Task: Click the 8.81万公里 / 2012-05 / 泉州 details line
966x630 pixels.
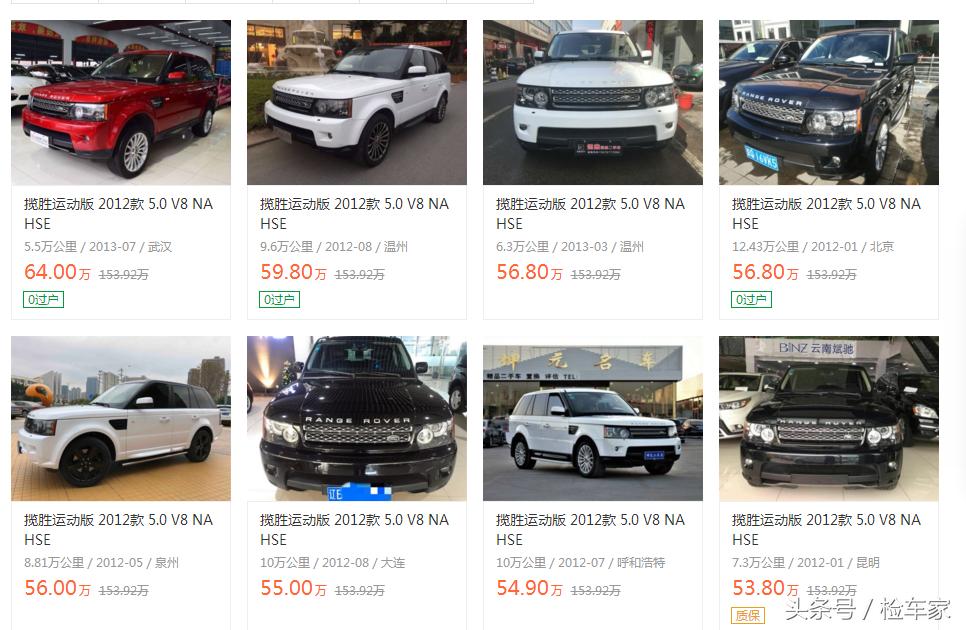Action: pos(102,562)
